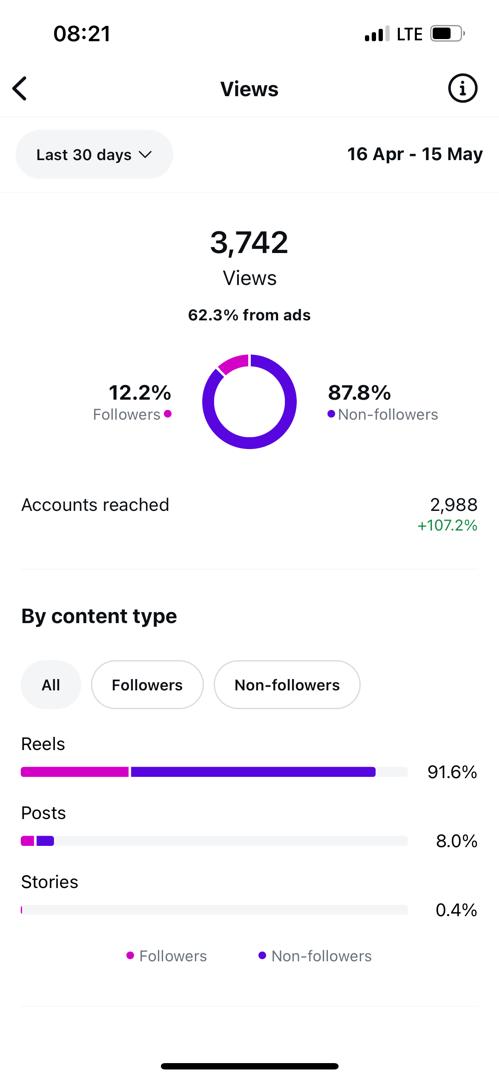The width and height of the screenshot is (499, 1080).
Task: Open the info icon beside Views
Action: (x=462, y=88)
